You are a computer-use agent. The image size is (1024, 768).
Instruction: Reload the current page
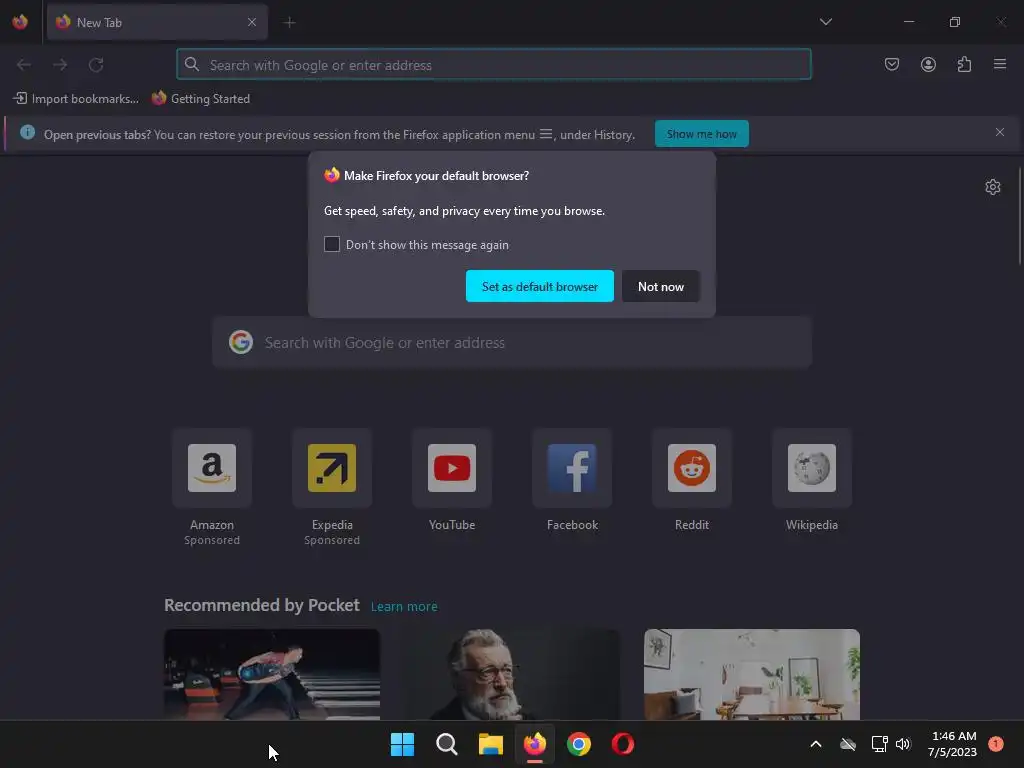(96, 65)
